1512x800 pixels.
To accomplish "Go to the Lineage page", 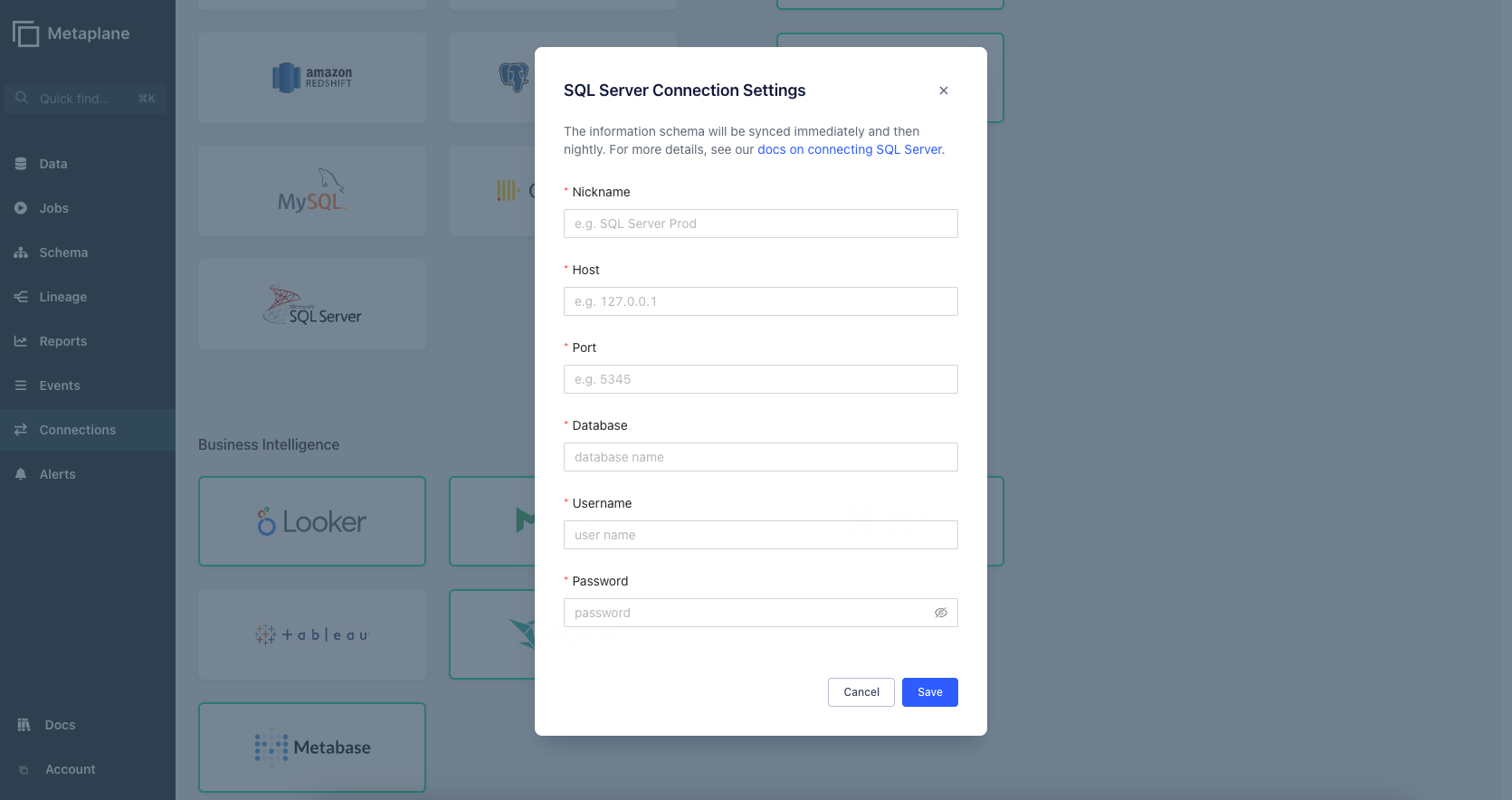I will click(88, 297).
